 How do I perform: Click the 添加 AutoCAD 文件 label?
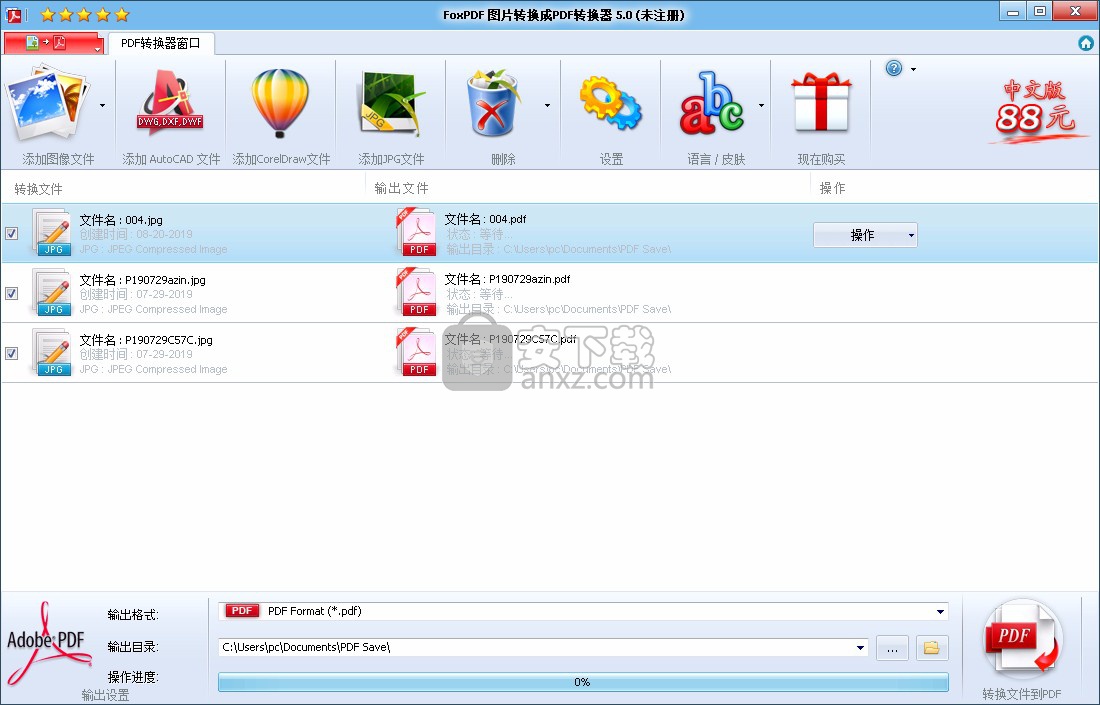[171, 159]
